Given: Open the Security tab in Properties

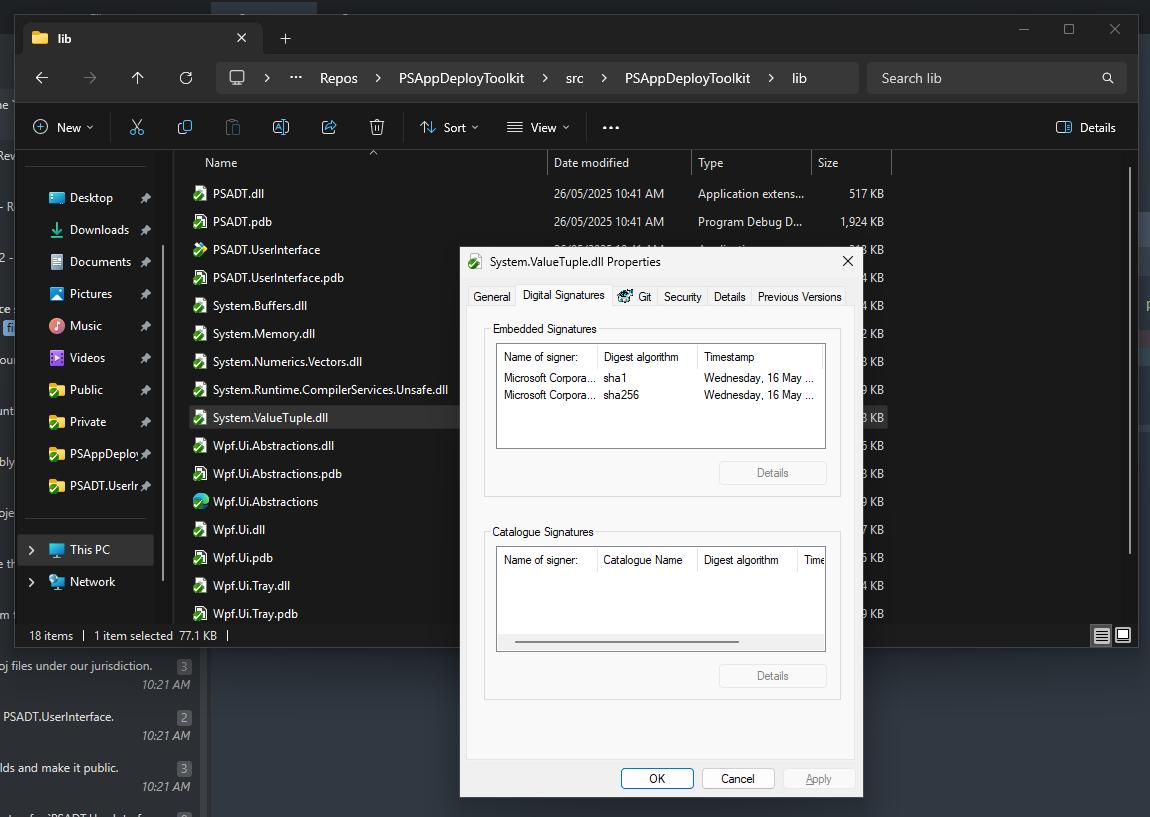Looking at the screenshot, I should pos(682,297).
